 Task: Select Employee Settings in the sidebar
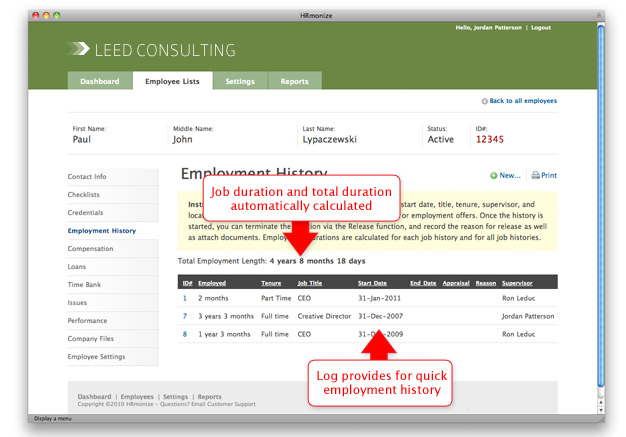(x=96, y=357)
